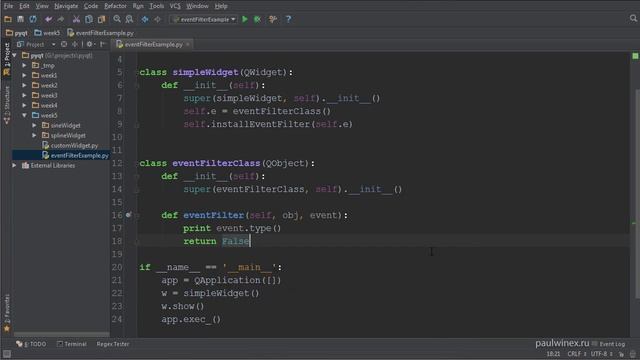Click the green inspection status indicator

[x=635, y=56]
